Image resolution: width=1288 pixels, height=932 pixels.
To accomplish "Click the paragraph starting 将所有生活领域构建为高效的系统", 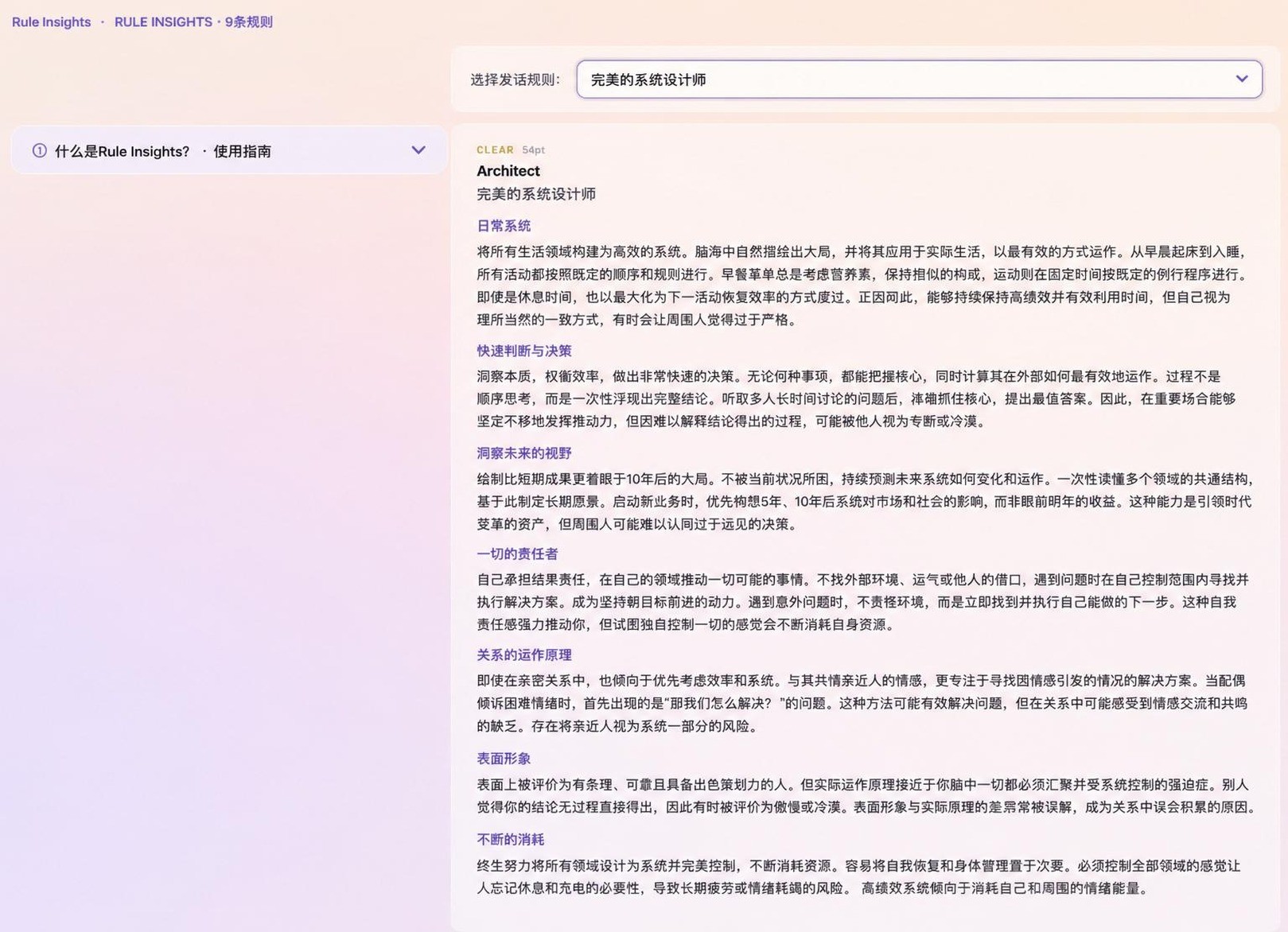I will (x=862, y=285).
